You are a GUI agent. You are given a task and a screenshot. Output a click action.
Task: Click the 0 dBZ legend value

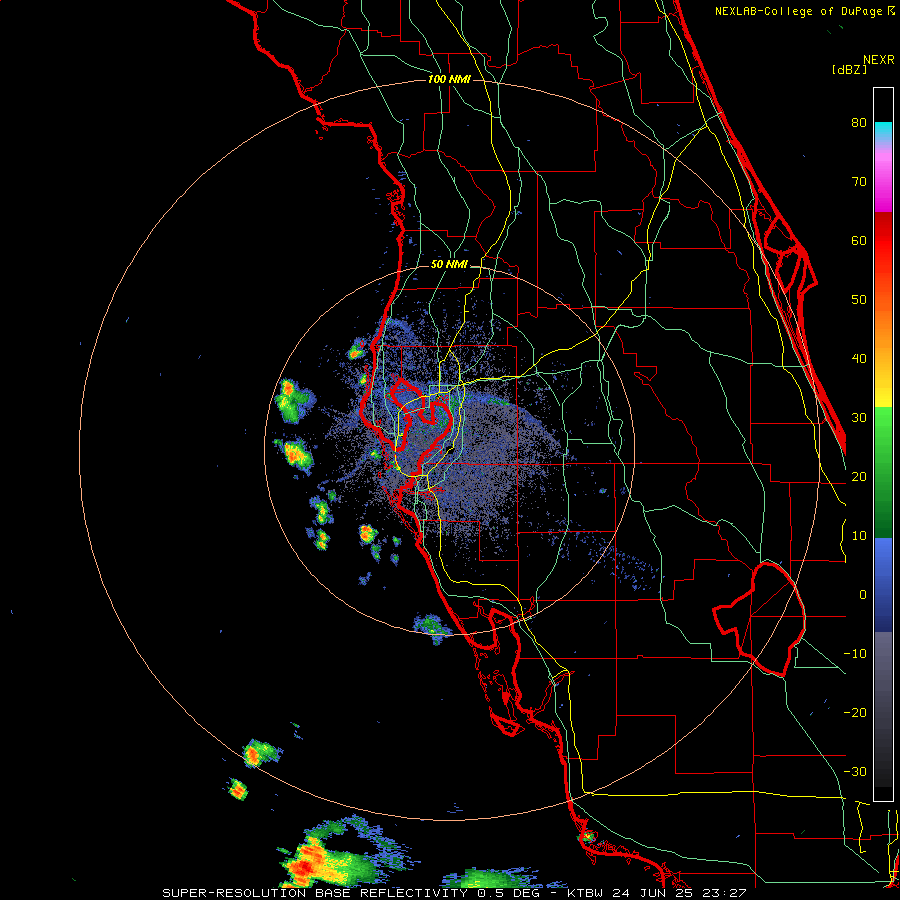(x=863, y=595)
